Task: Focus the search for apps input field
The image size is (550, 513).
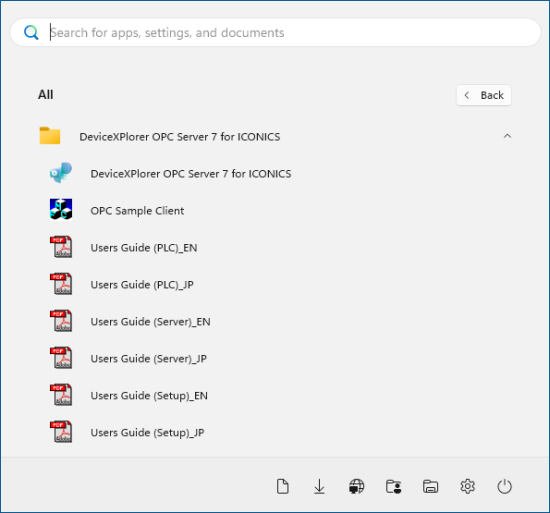Action: 275,33
